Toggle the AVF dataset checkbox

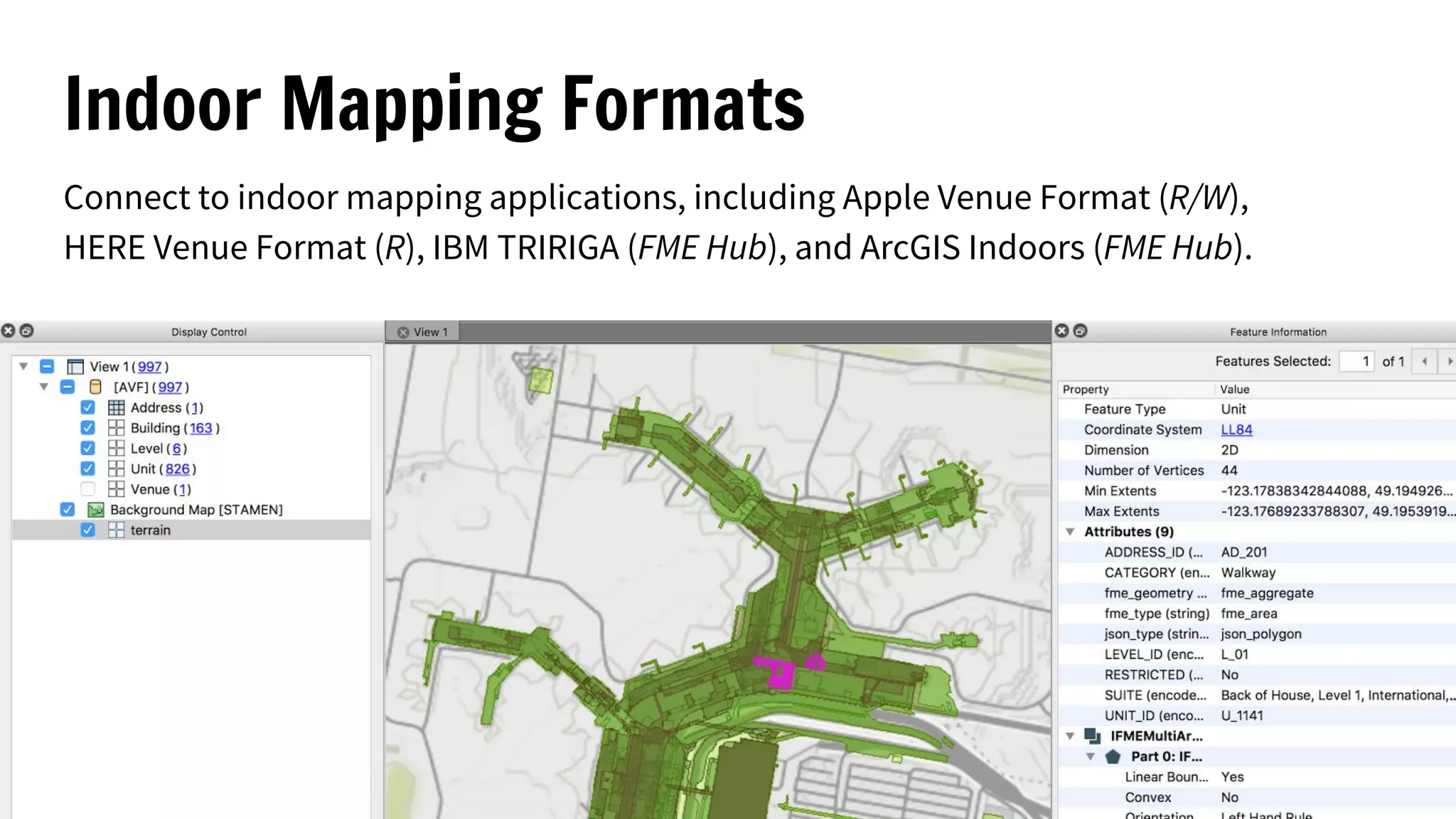tap(68, 387)
